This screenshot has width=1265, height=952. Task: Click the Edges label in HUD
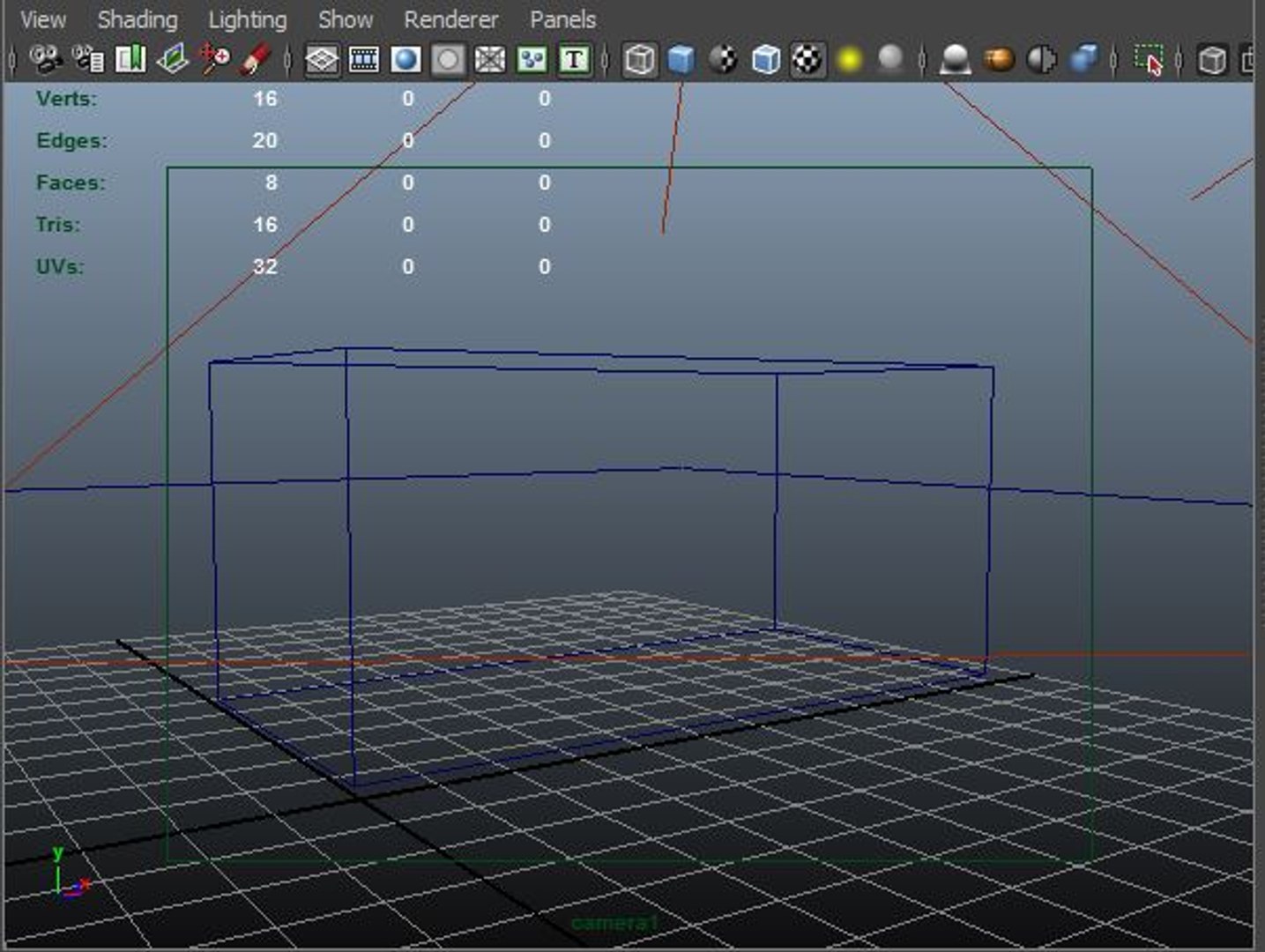tap(71, 141)
